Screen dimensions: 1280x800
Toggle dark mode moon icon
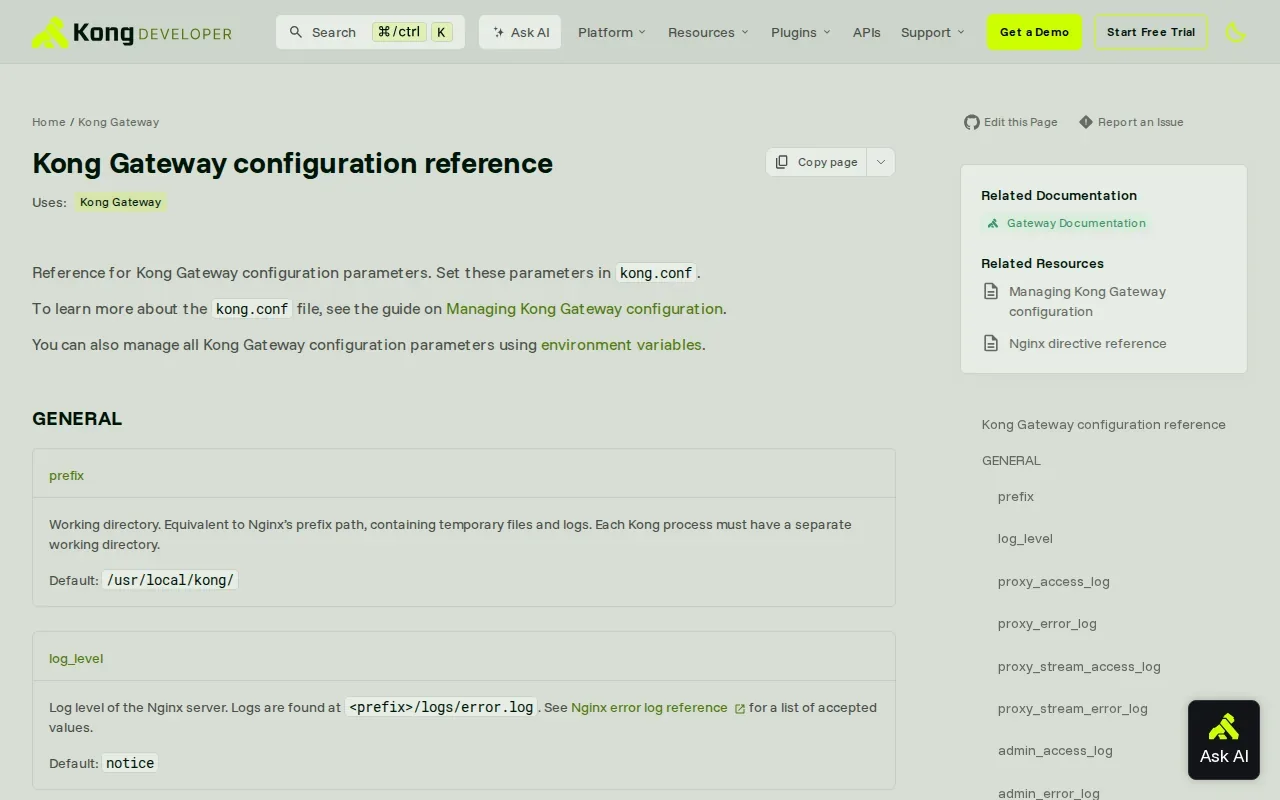(1236, 33)
